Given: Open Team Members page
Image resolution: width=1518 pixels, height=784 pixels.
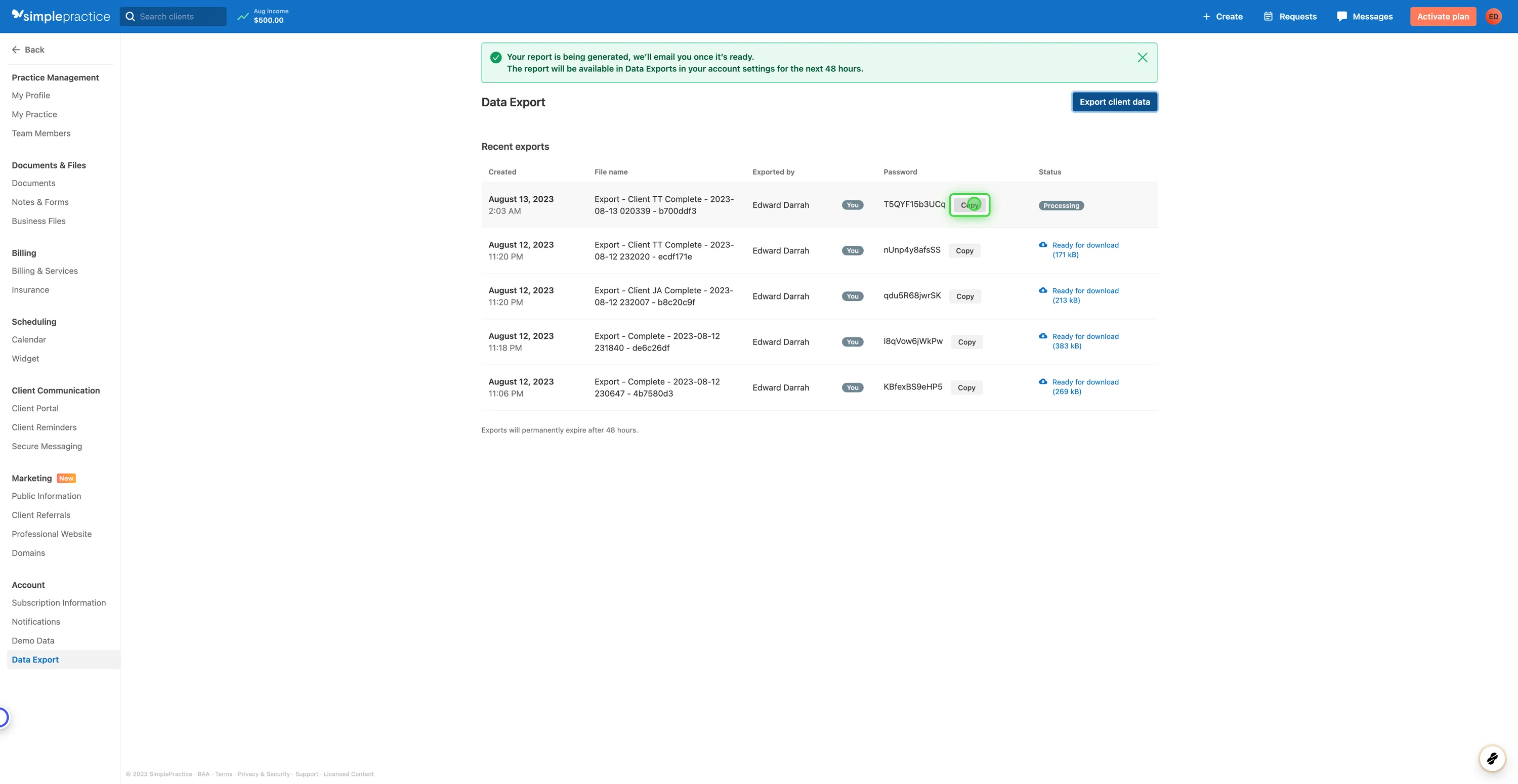Looking at the screenshot, I should (x=40, y=133).
